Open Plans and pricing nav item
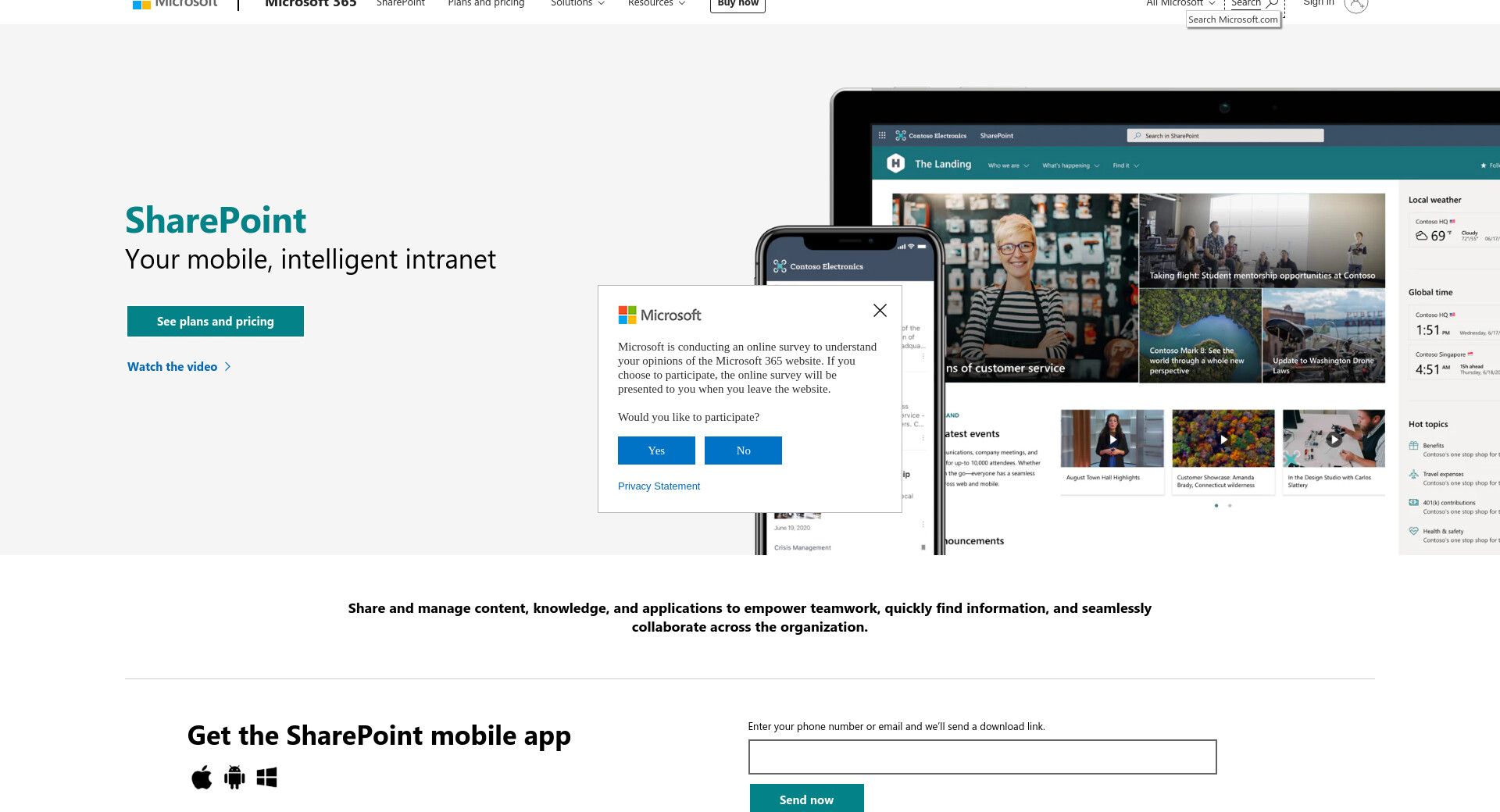This screenshot has height=812, width=1500. click(486, 3)
